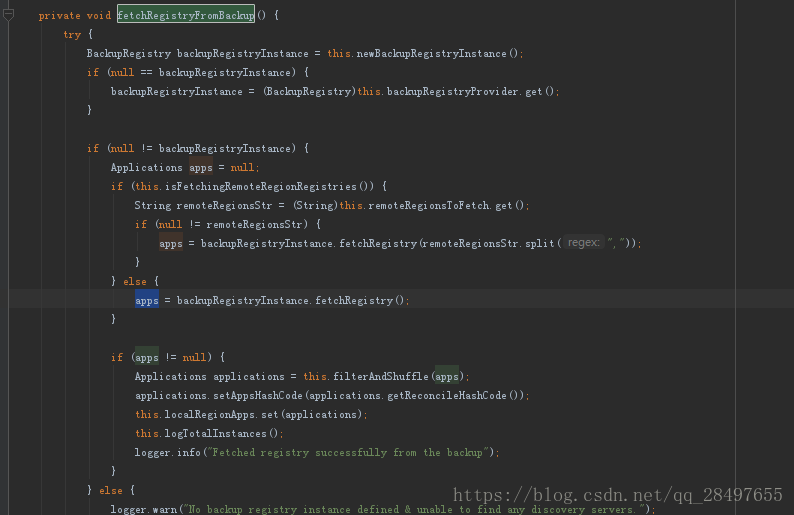Click the 'logger.info' call
Screen dimensions: 794x515
pos(168,453)
